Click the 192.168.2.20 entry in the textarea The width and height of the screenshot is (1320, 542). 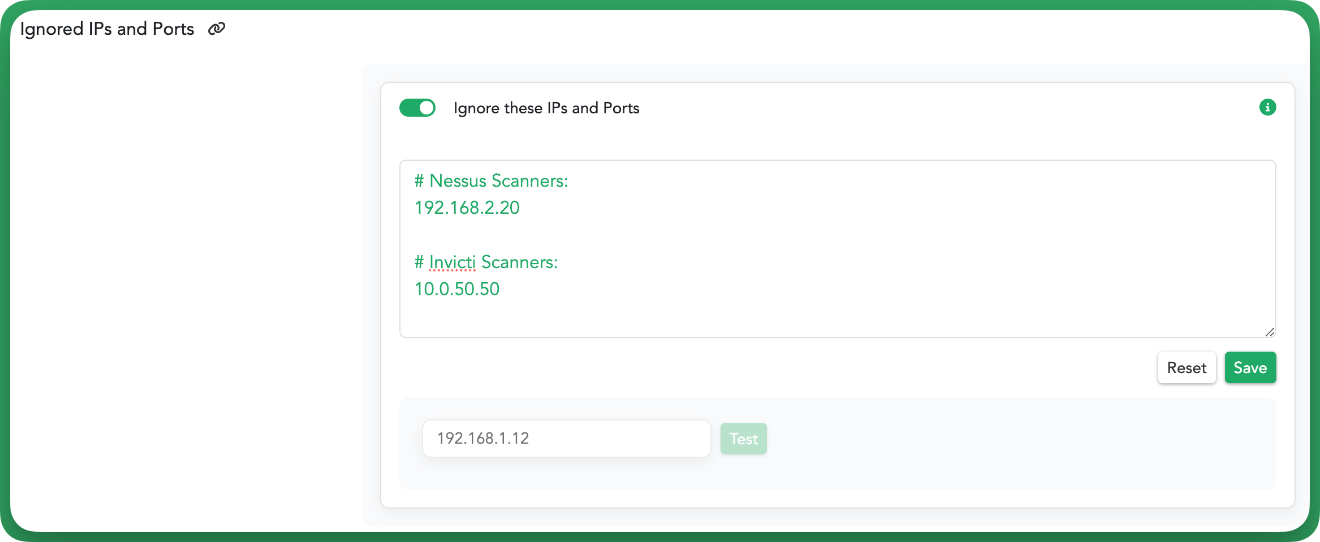coord(467,208)
